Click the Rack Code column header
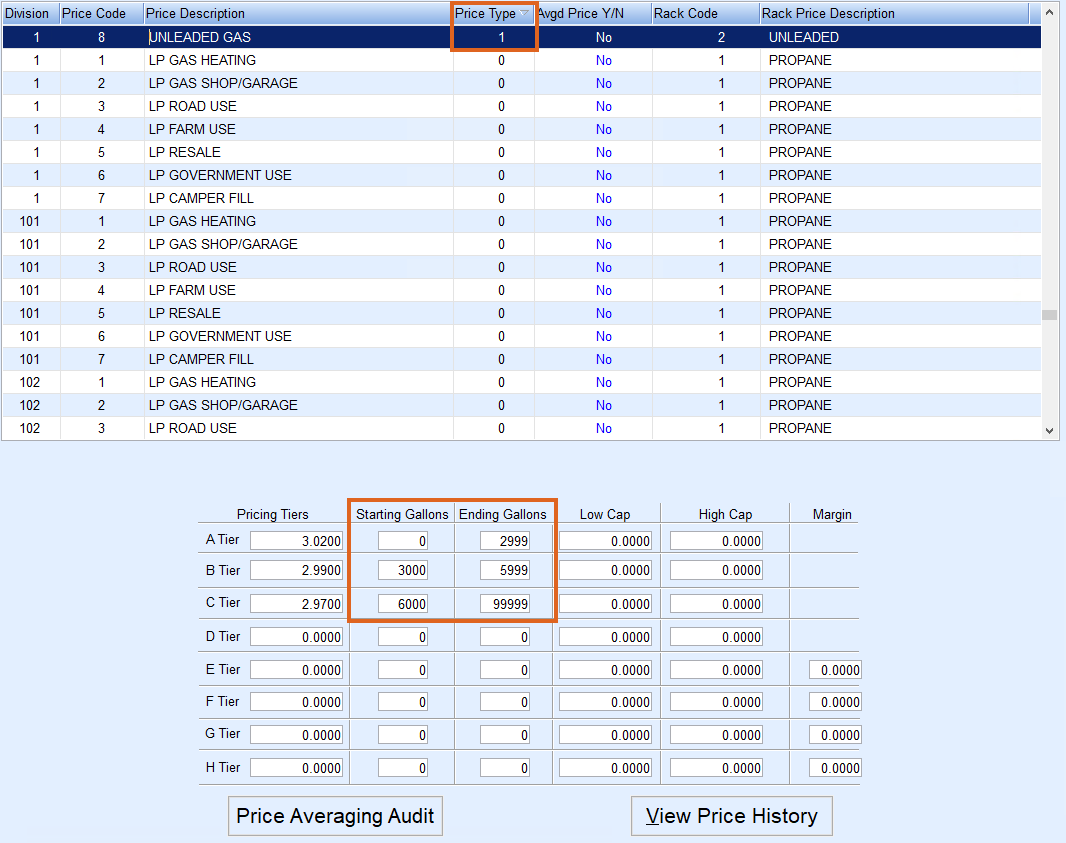Screen dimensions: 1066x843 706,14
